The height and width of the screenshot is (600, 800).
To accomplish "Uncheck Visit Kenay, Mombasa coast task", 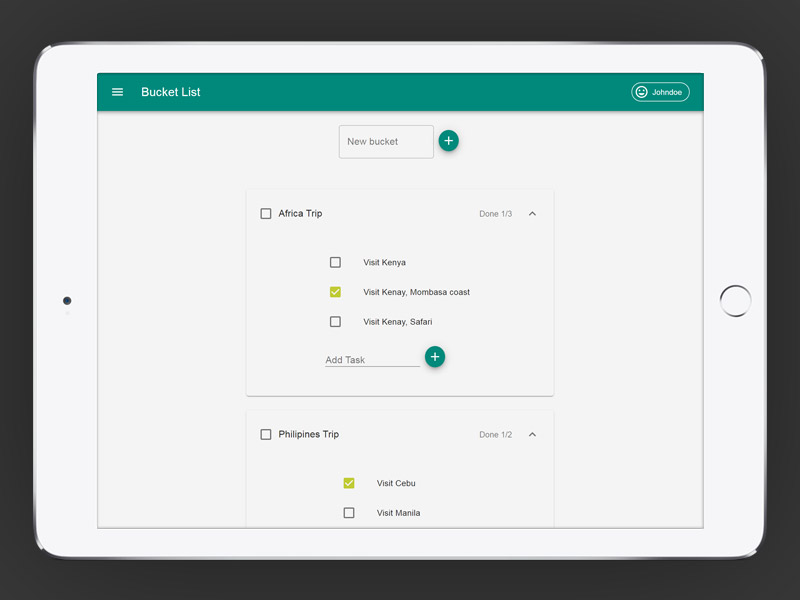I will click(x=335, y=292).
